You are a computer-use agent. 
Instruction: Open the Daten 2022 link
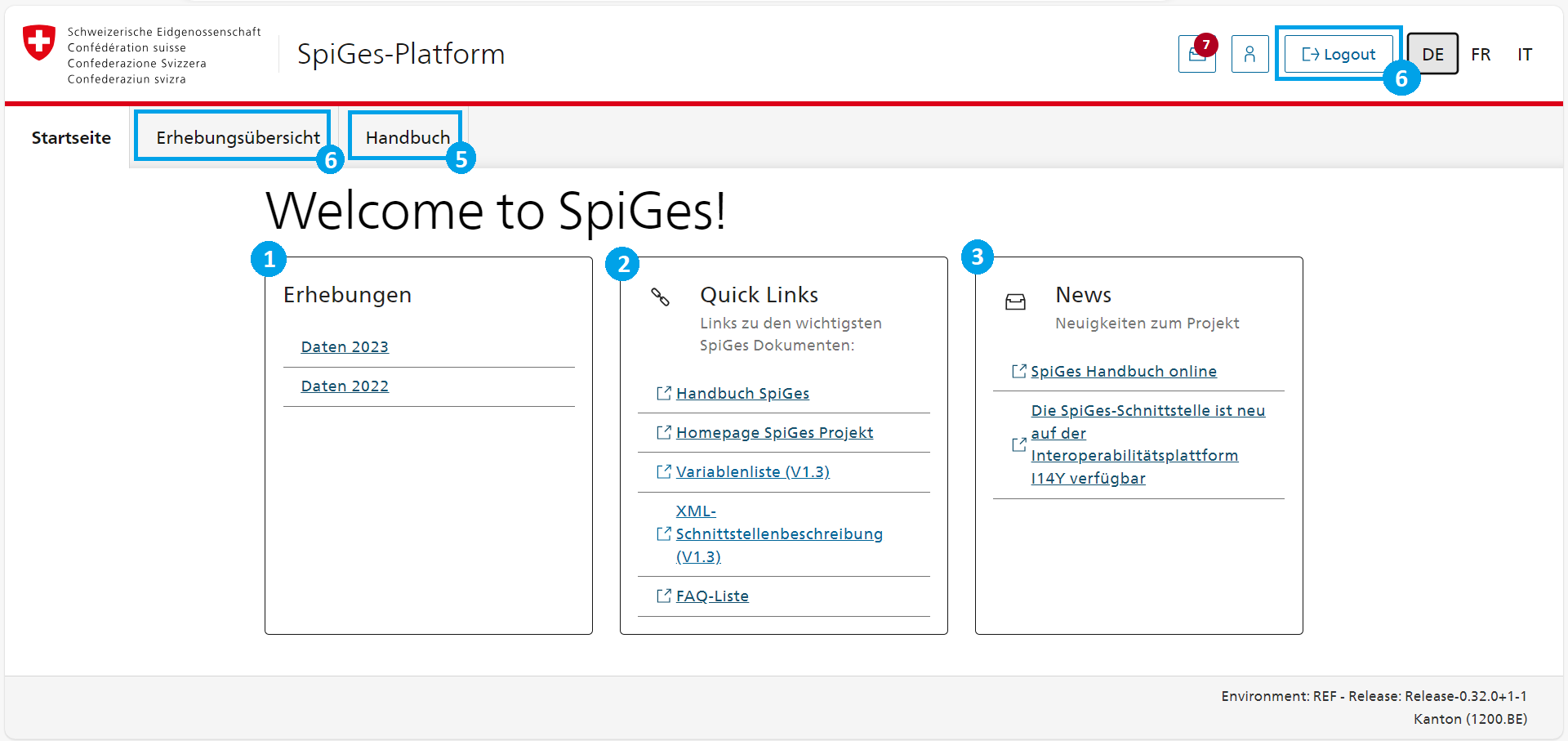coord(345,386)
